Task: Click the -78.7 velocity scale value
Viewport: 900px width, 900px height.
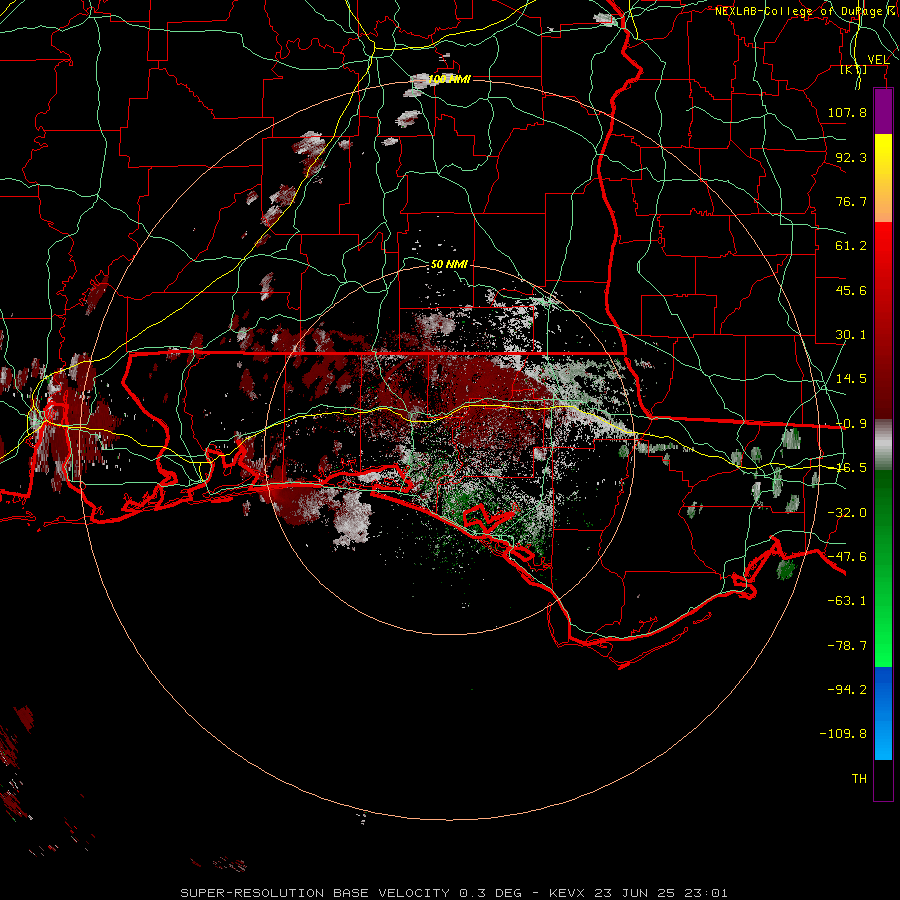Action: pyautogui.click(x=847, y=646)
